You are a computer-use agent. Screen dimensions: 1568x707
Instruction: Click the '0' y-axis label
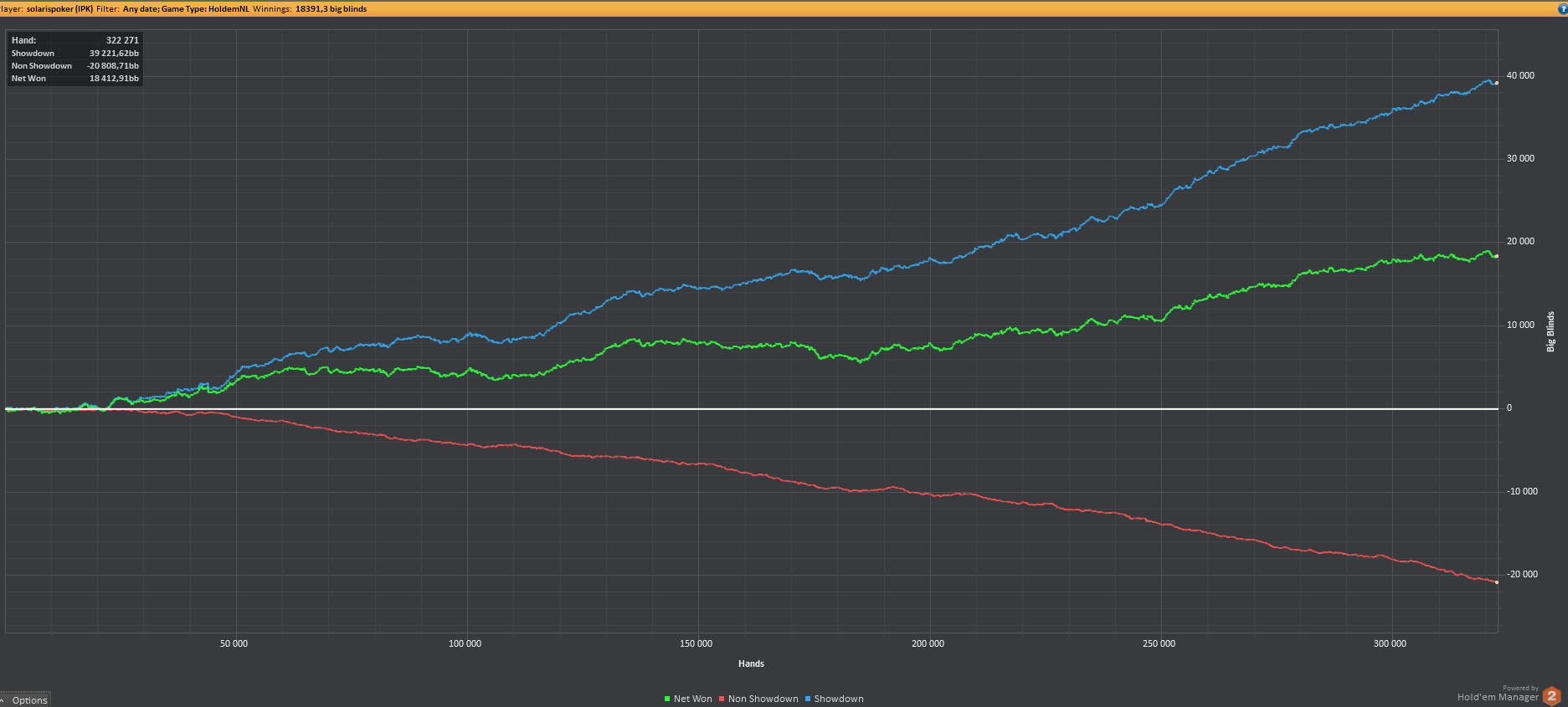coord(1509,407)
